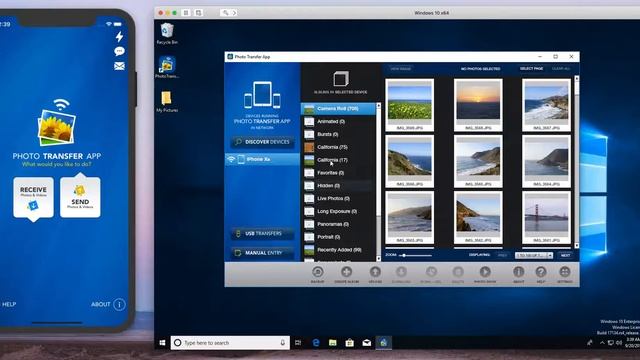Tap HELP link on phone screen
The image size is (640, 360).
click(9, 304)
